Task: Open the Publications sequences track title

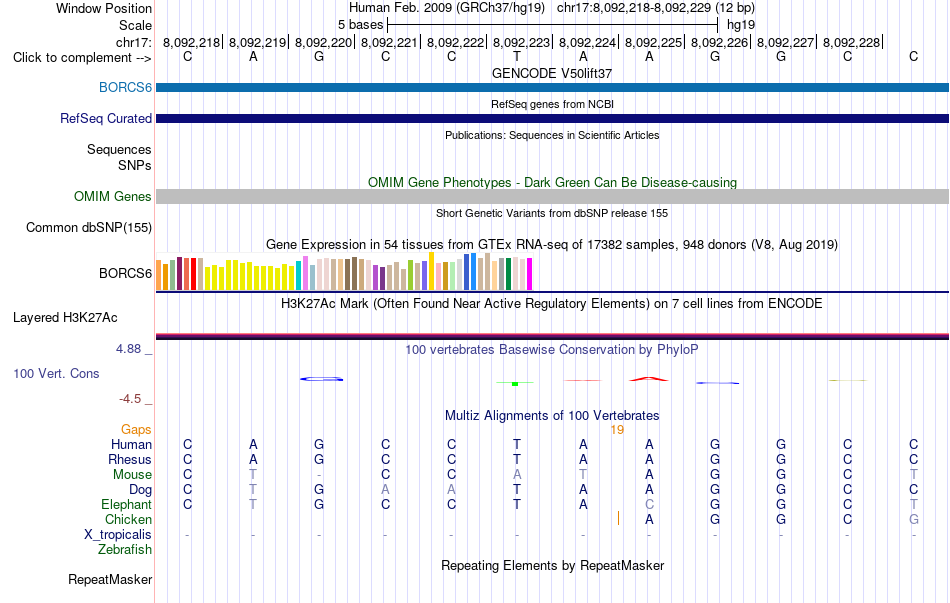Action: coord(552,135)
